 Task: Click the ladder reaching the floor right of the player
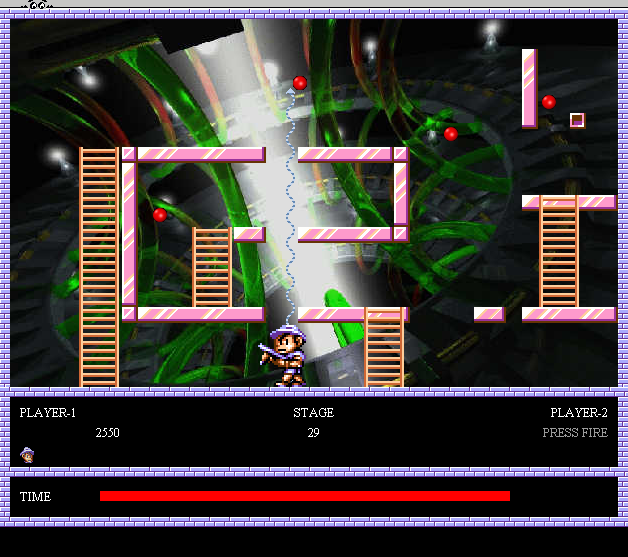(x=384, y=347)
